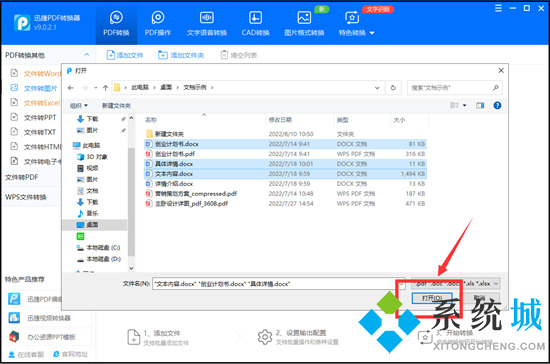The height and width of the screenshot is (364, 550).
Task: Select 此电脑 in navigation tree
Action: point(86,145)
